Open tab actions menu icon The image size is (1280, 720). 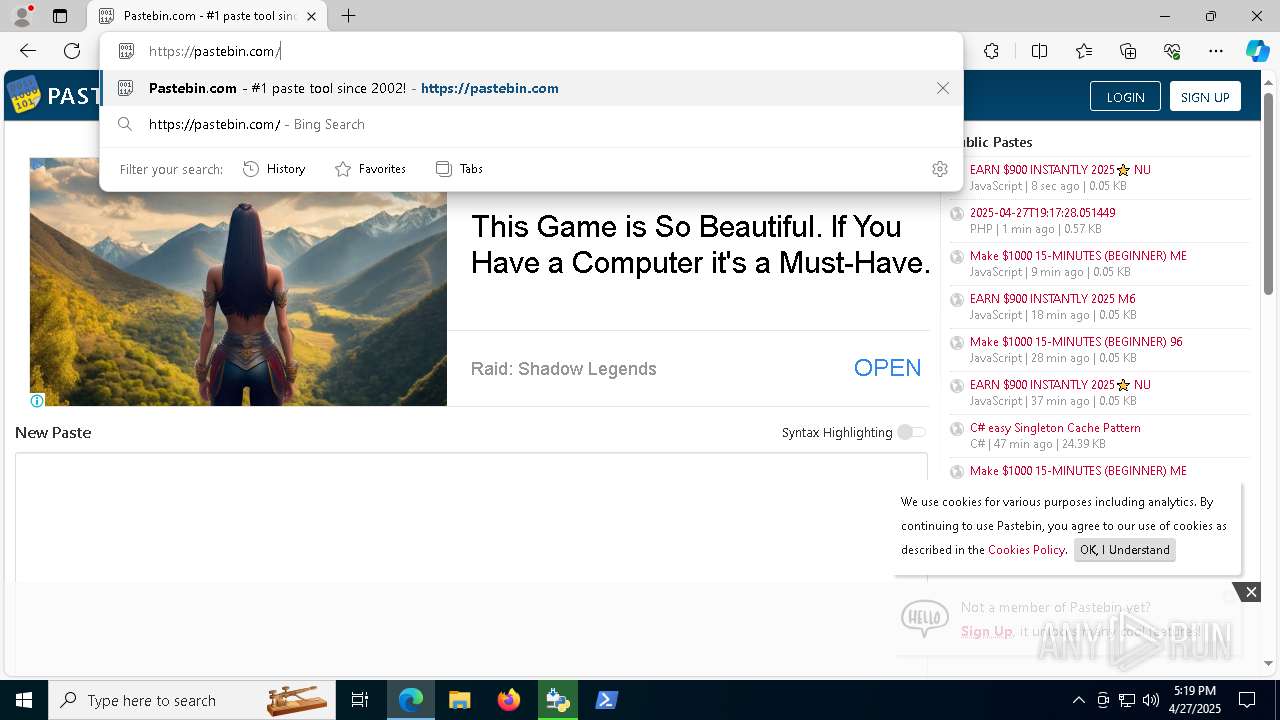click(60, 16)
